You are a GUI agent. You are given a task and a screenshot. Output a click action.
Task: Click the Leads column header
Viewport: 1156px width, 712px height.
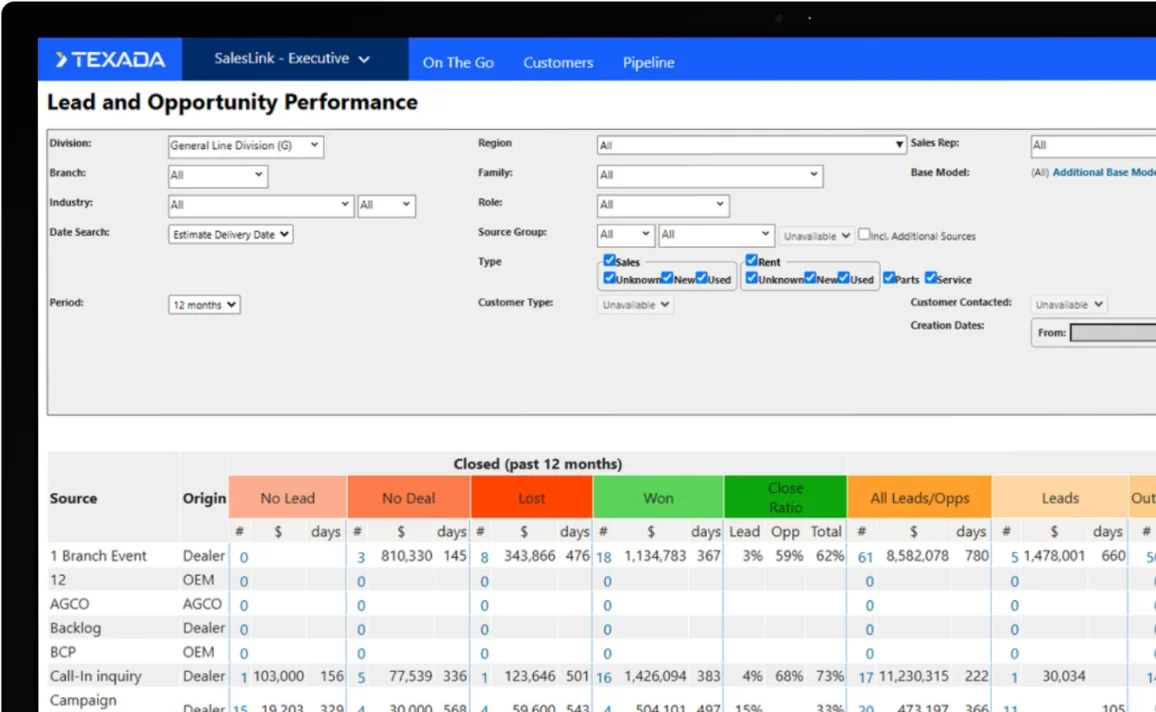[x=1060, y=498]
